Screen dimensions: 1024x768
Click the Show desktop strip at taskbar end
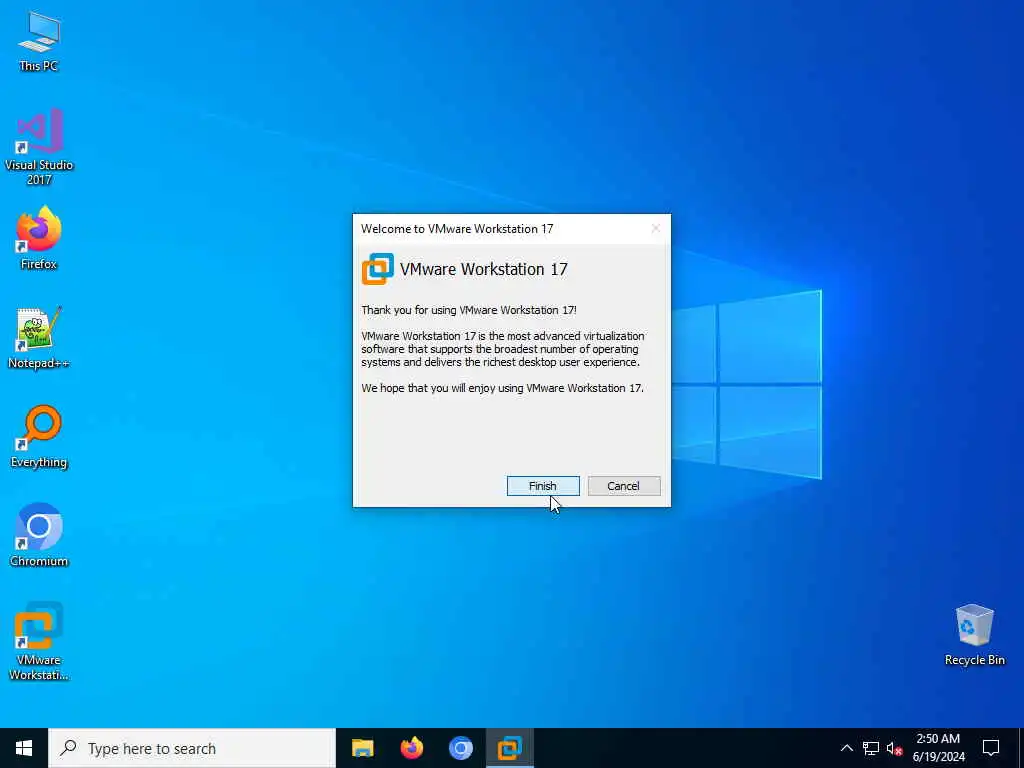[x=1021, y=748]
